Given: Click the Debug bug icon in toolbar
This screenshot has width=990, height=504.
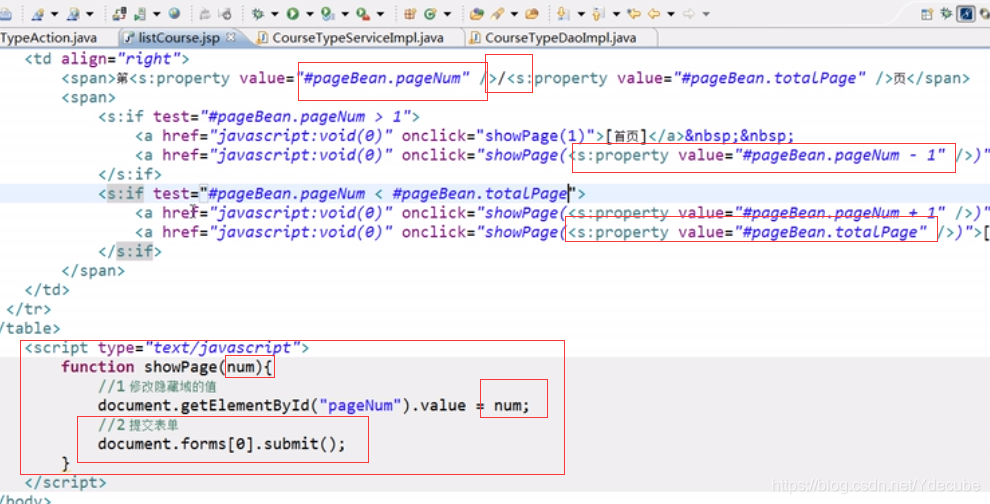Looking at the screenshot, I should (x=258, y=13).
